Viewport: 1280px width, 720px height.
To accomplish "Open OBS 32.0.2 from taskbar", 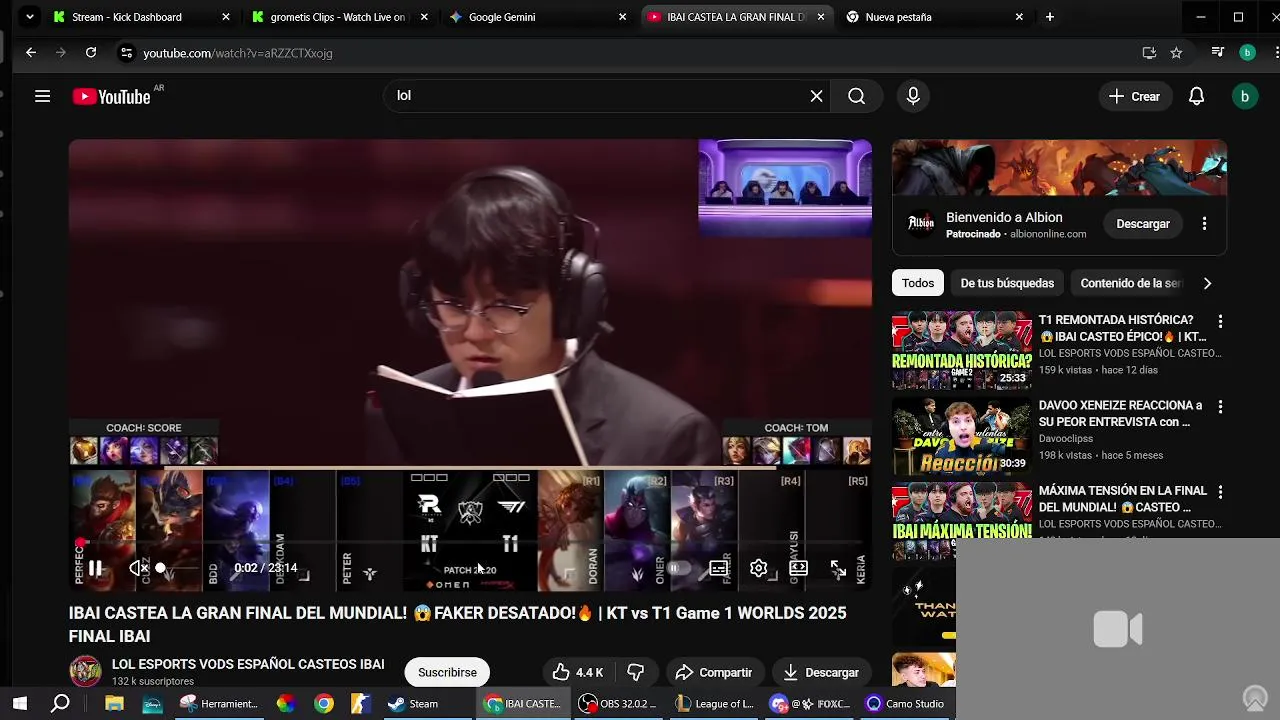I will (x=621, y=704).
